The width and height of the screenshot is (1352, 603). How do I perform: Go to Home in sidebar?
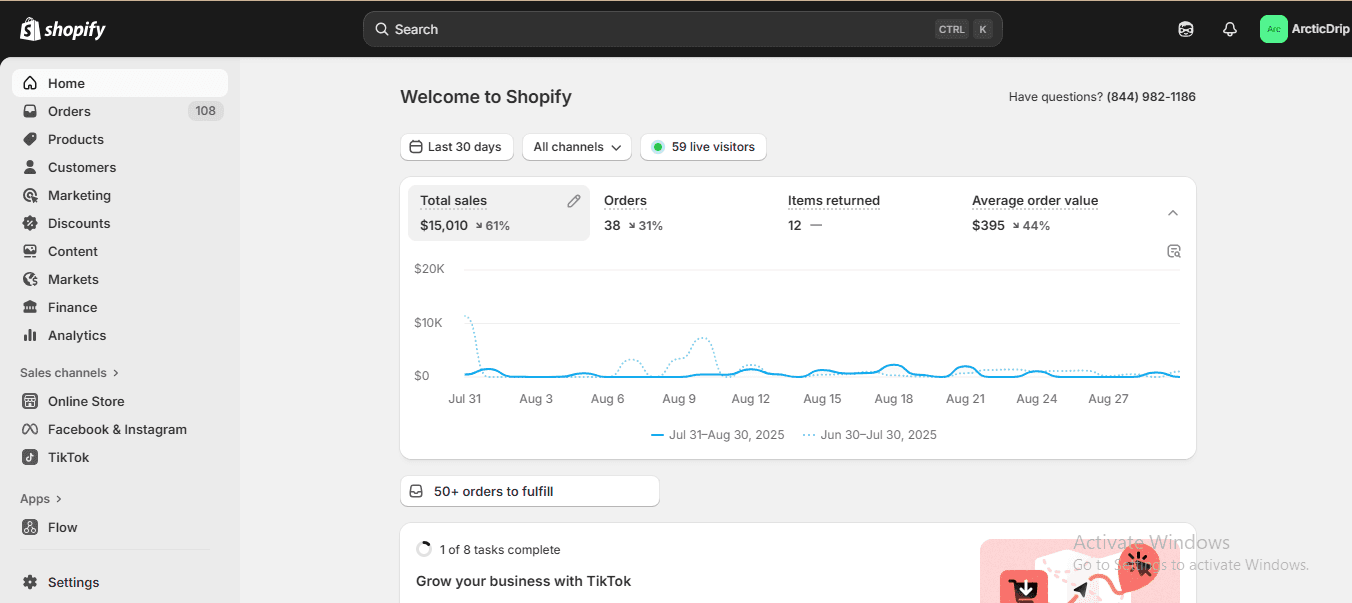[120, 83]
